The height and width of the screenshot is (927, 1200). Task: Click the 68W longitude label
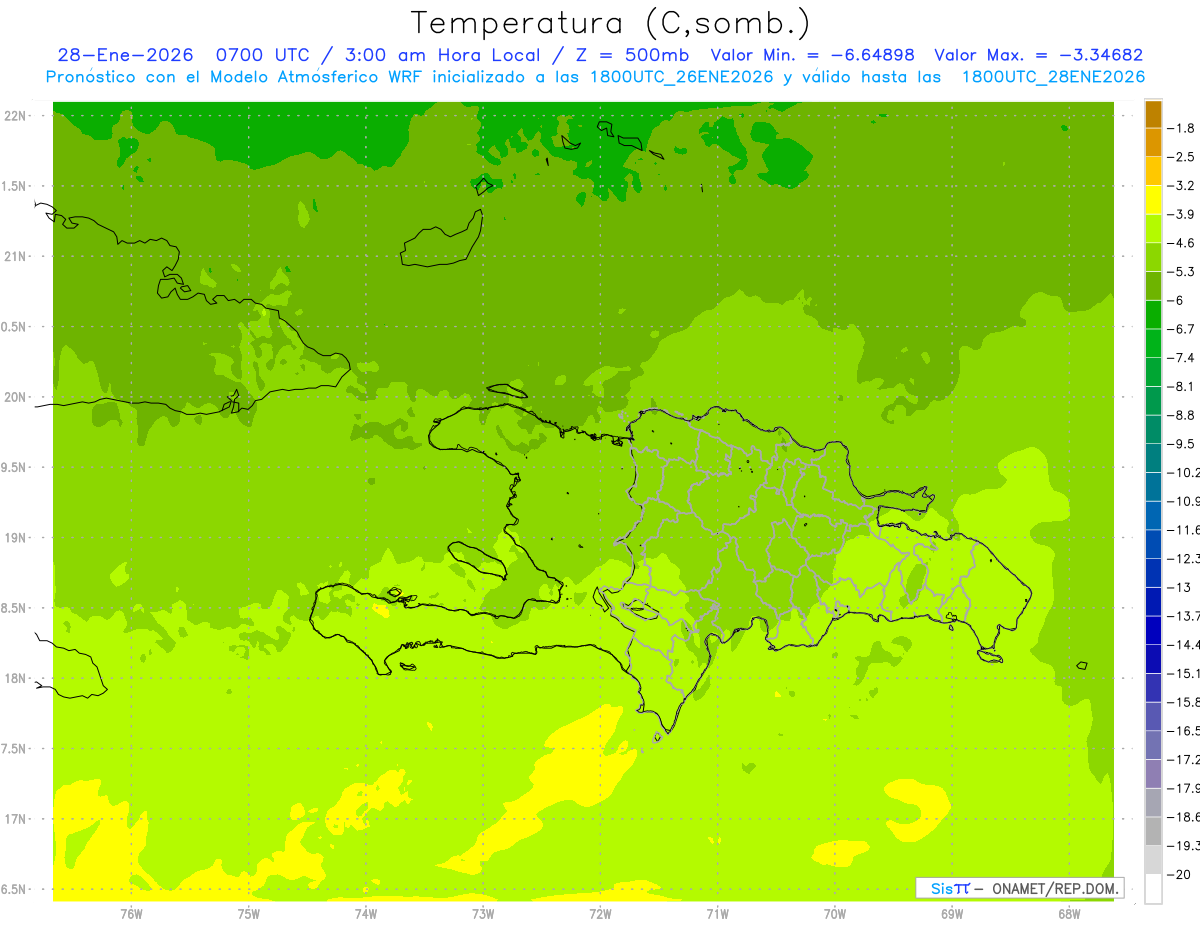pyautogui.click(x=1069, y=913)
